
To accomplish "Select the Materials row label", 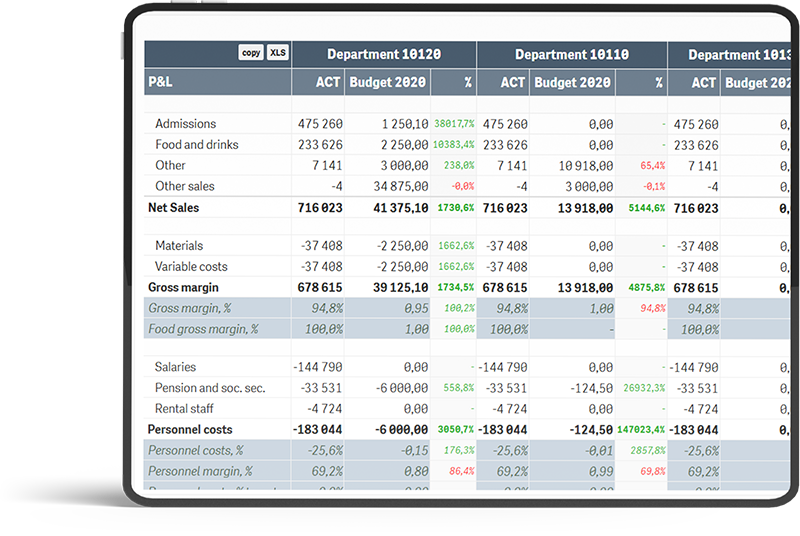I will coord(179,246).
